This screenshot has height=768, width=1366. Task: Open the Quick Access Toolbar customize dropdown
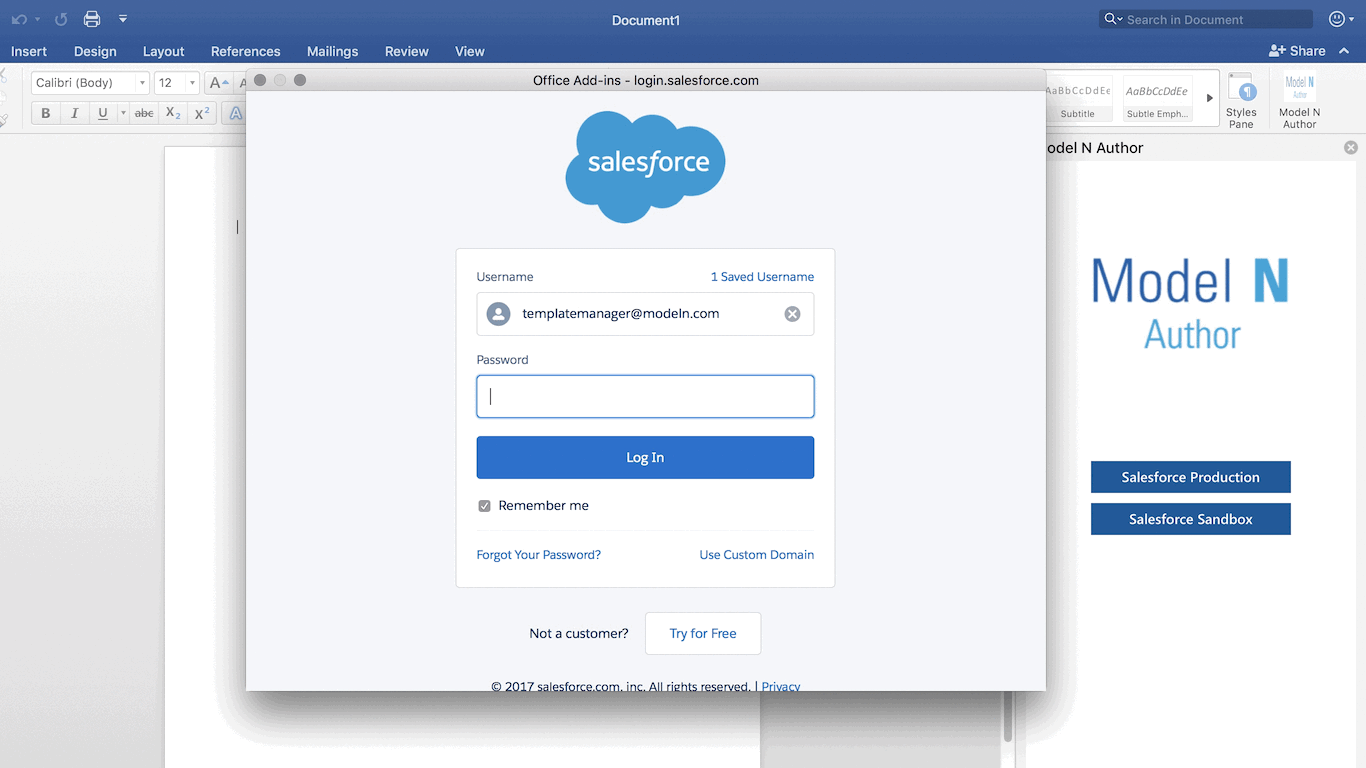123,19
